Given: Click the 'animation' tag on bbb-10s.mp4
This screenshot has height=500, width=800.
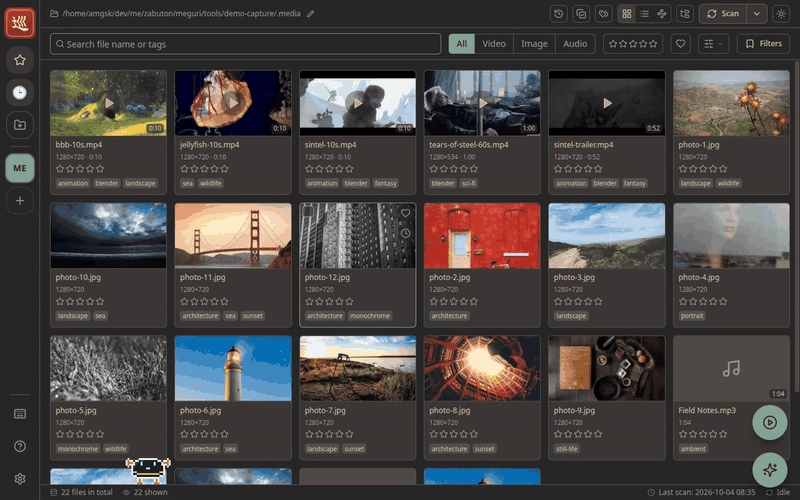Looking at the screenshot, I should [x=72, y=183].
